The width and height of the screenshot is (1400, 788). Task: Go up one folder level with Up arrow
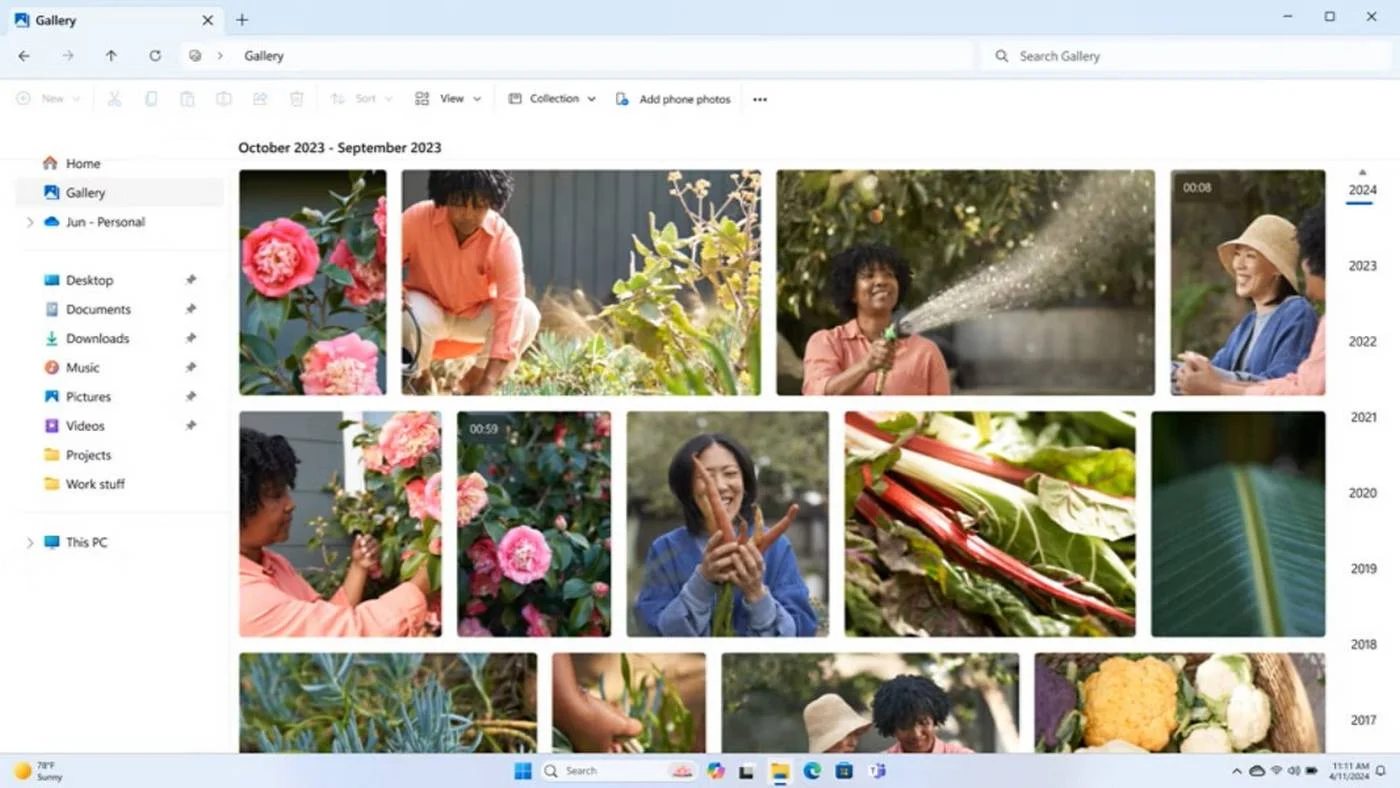tap(111, 56)
